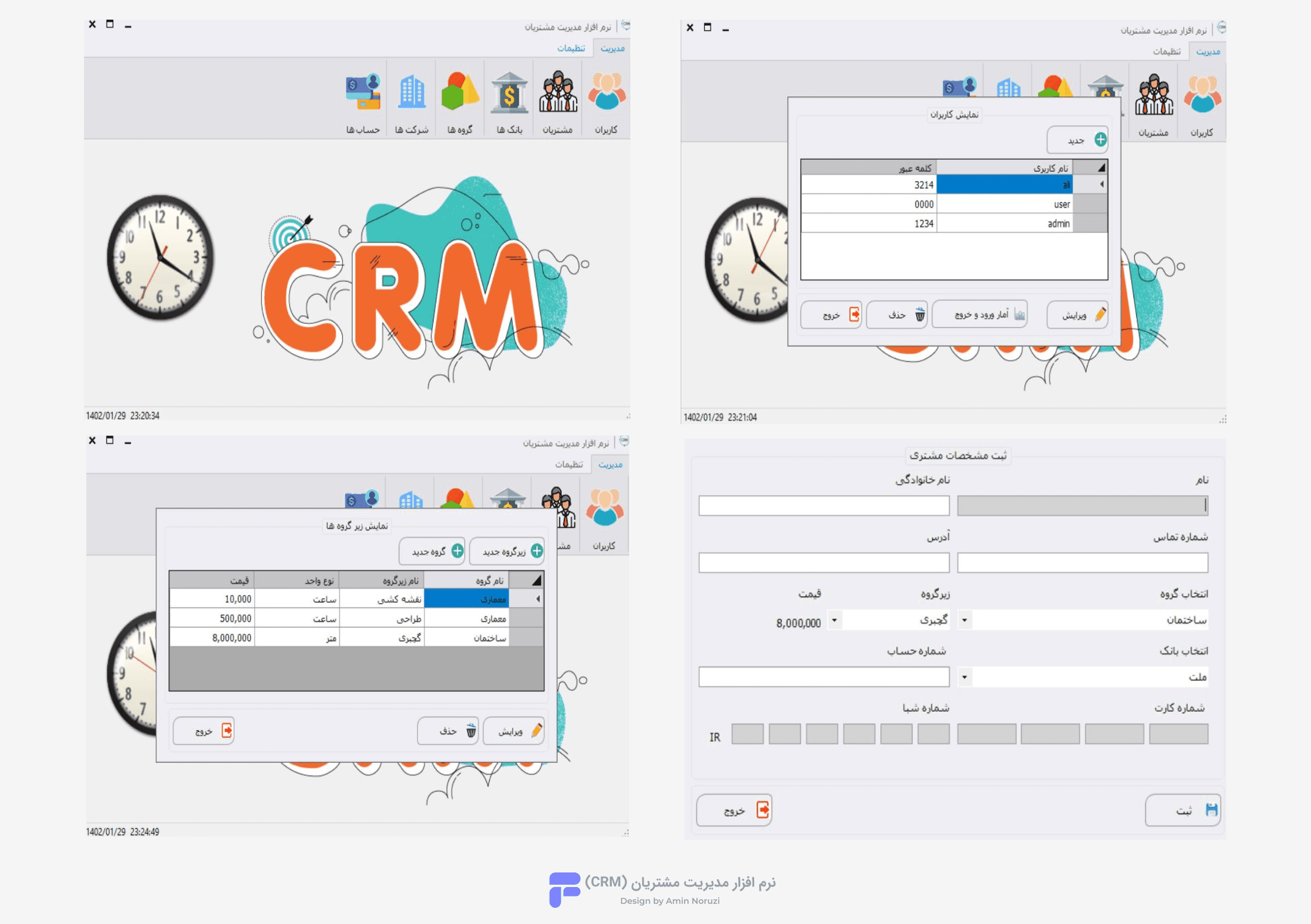Click the pencil ویرایش button in users dialog
This screenshot has width=1311, height=924.
click(x=1077, y=315)
